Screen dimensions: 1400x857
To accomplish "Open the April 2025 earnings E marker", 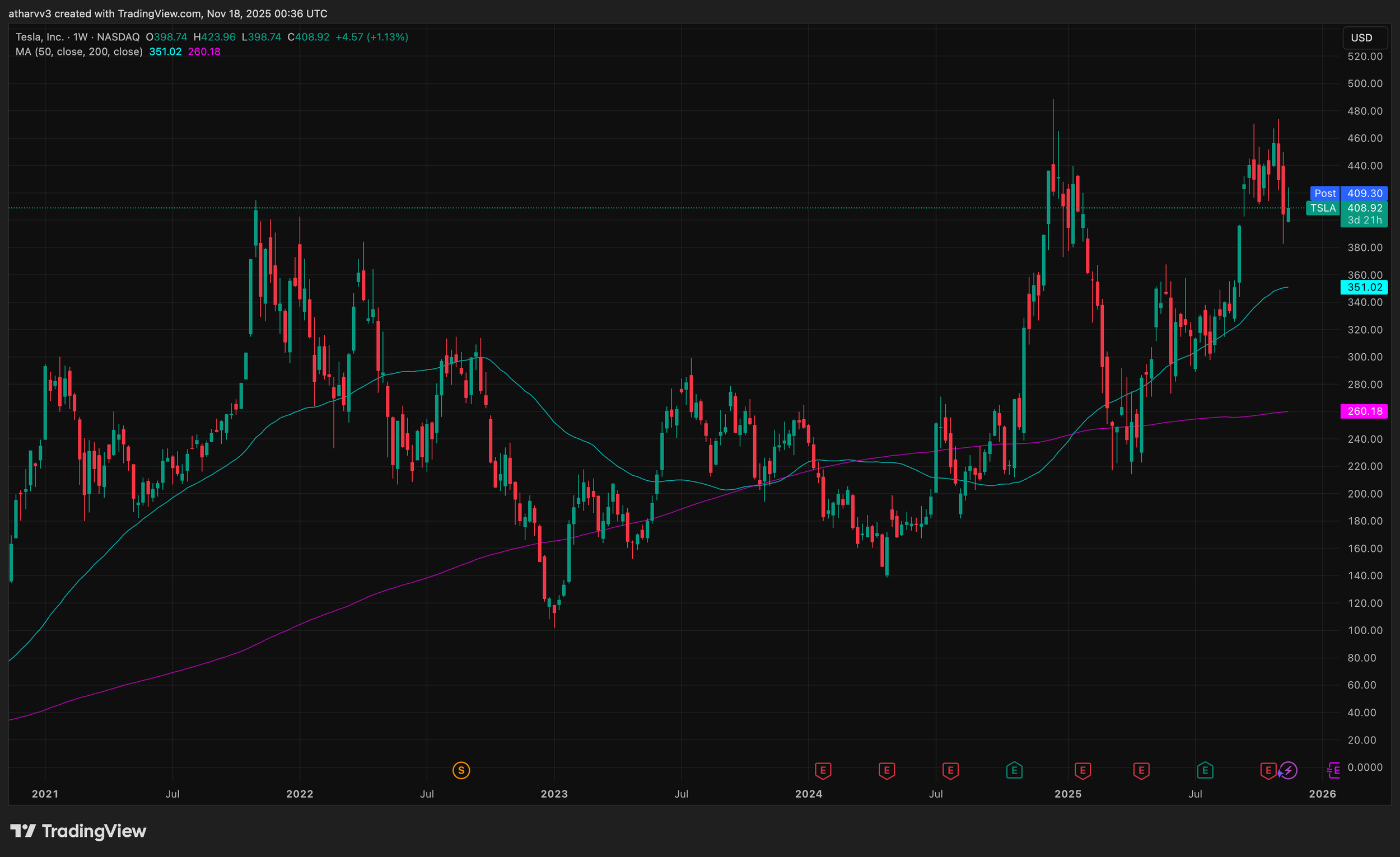I will (1141, 771).
